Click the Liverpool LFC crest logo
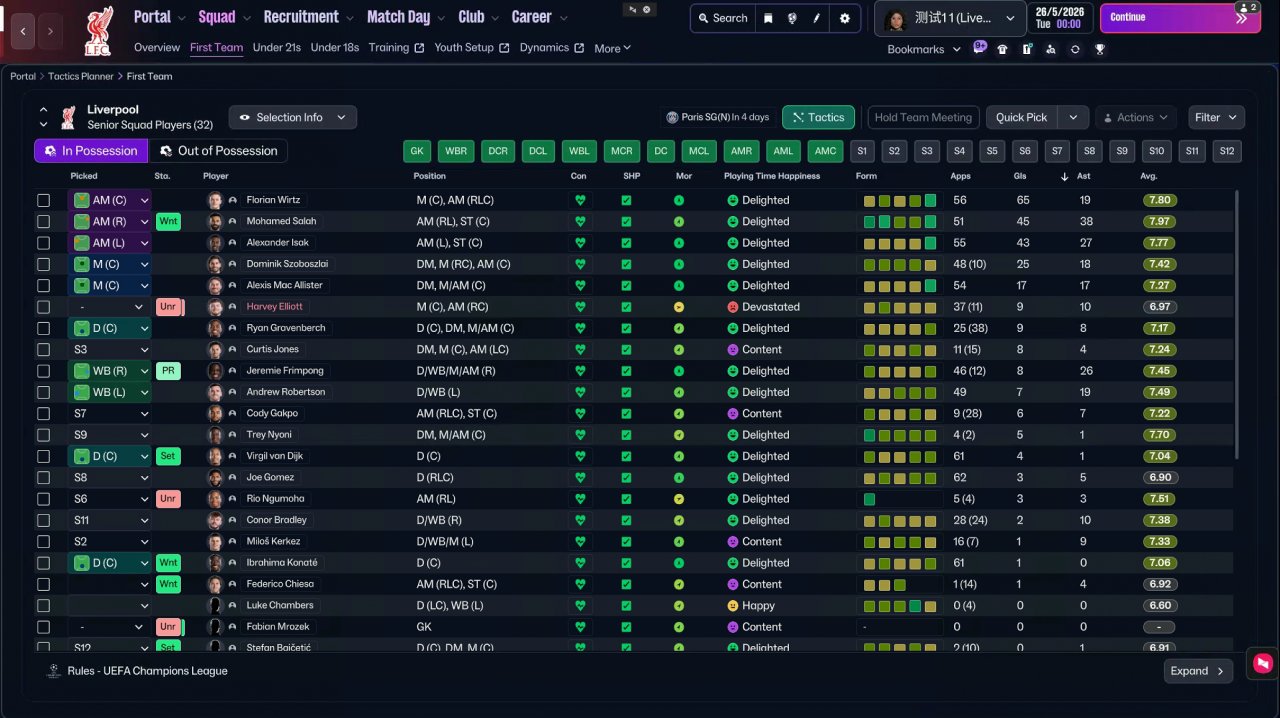Viewport: 1280px width, 718px height. (x=99, y=31)
